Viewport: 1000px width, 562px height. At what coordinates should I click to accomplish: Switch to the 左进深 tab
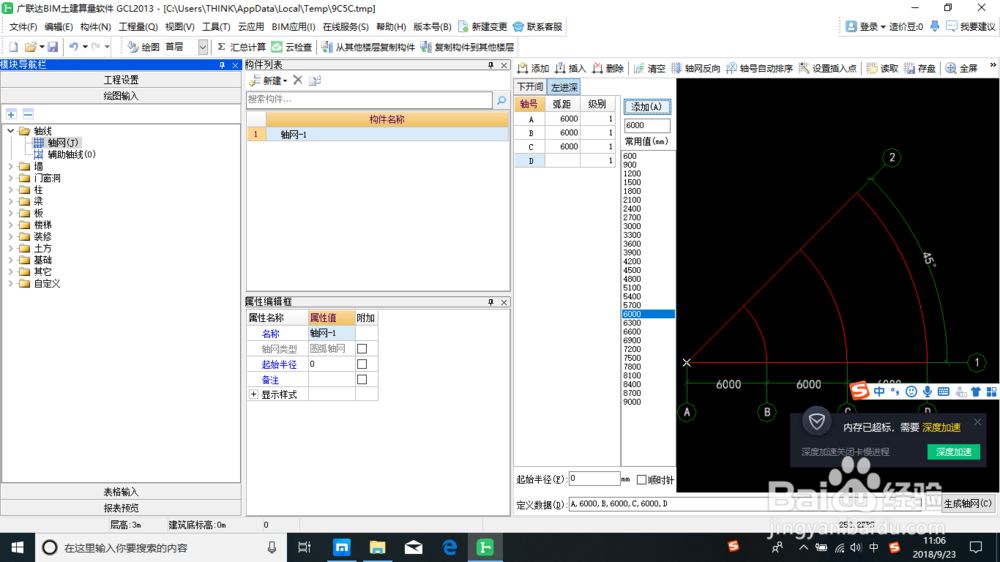(x=564, y=87)
